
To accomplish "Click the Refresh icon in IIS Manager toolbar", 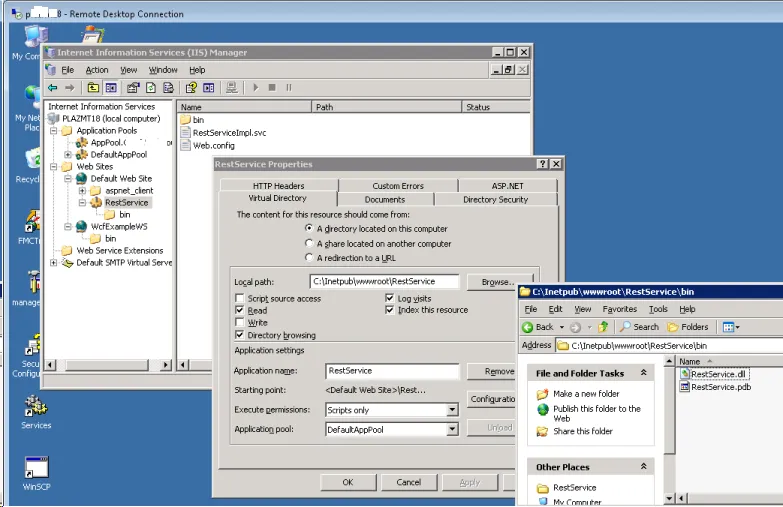I will [150, 88].
